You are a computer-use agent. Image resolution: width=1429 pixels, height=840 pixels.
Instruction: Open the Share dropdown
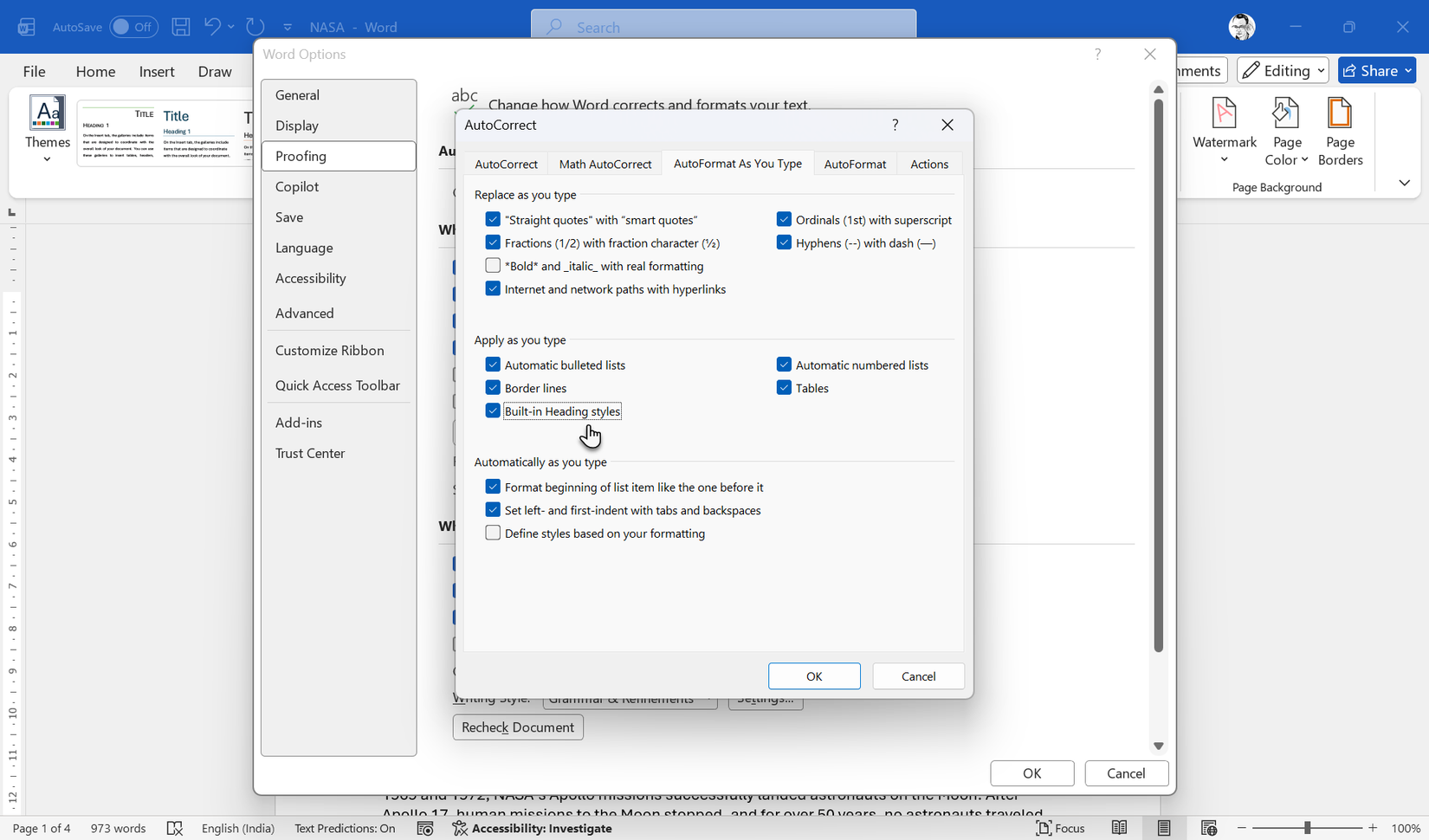tap(1376, 70)
